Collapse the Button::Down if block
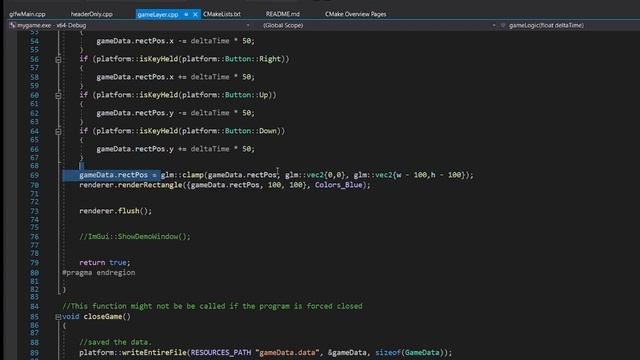Screen dimensions: 640x360 (58, 131)
